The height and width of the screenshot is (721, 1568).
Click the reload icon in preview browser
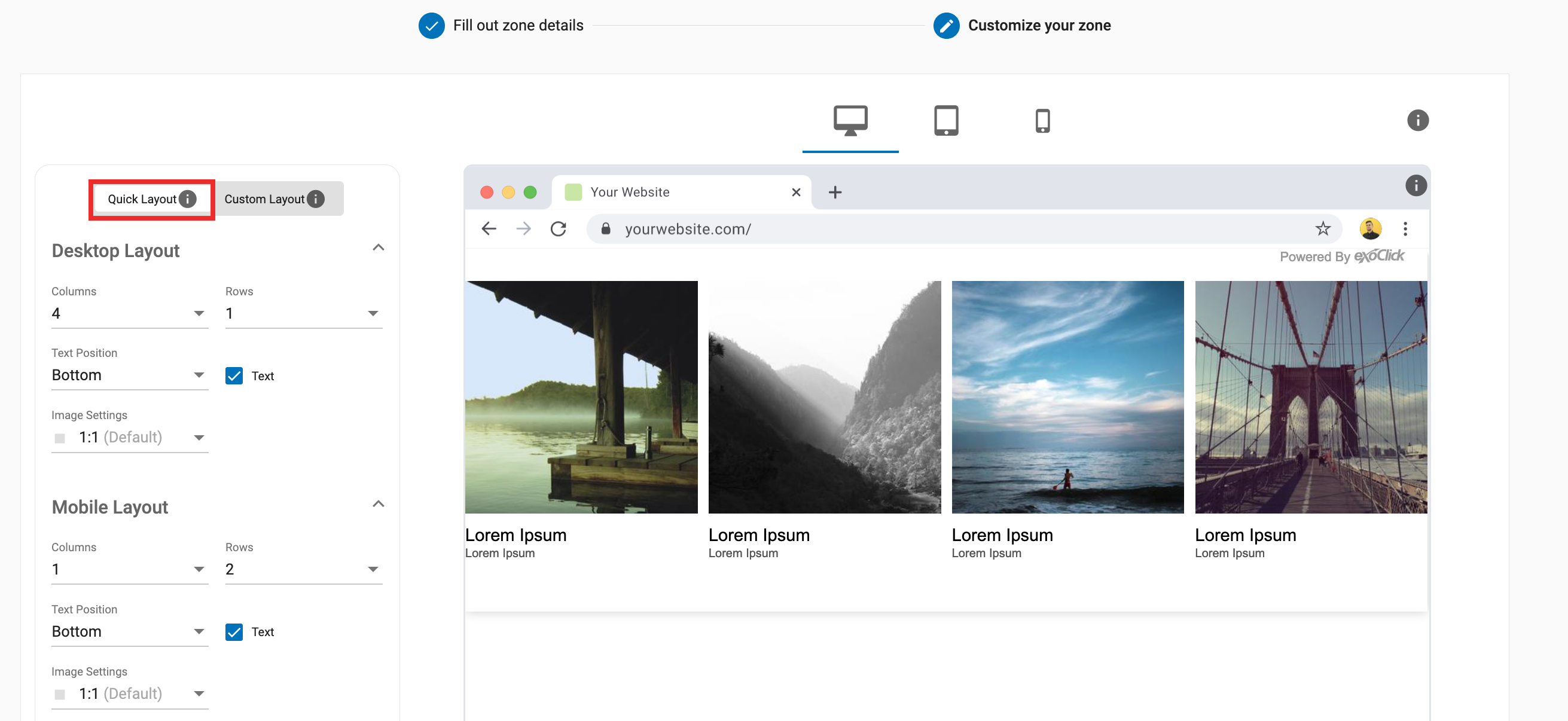point(558,229)
